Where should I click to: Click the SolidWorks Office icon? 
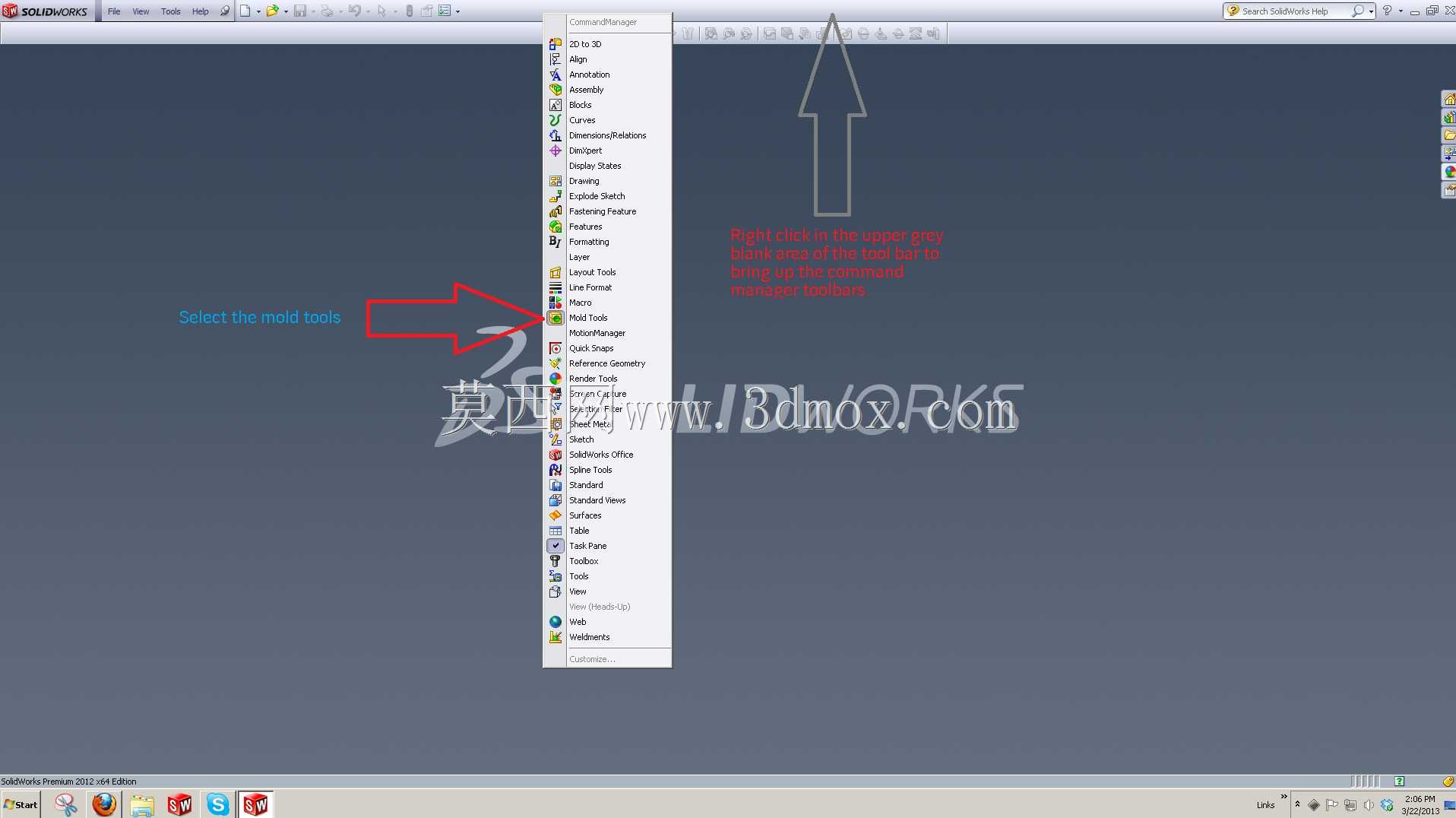(x=555, y=455)
